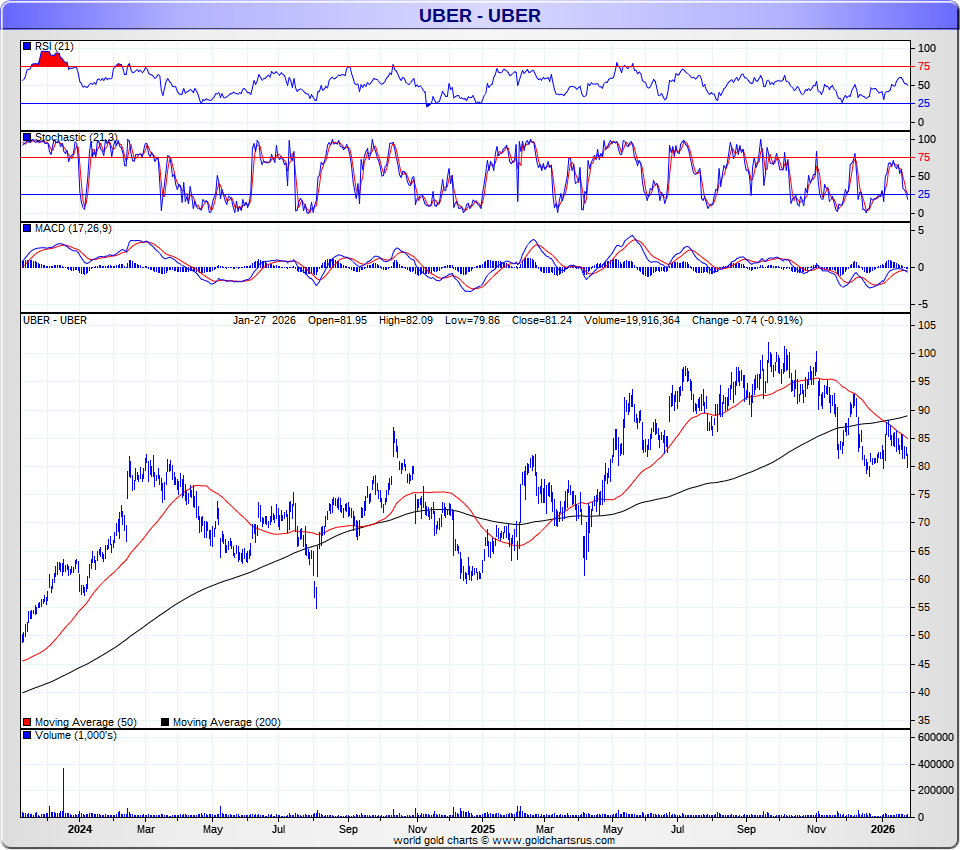Click the Jan-27 2026 date readout
The width and height of the screenshot is (960, 850).
(x=265, y=320)
